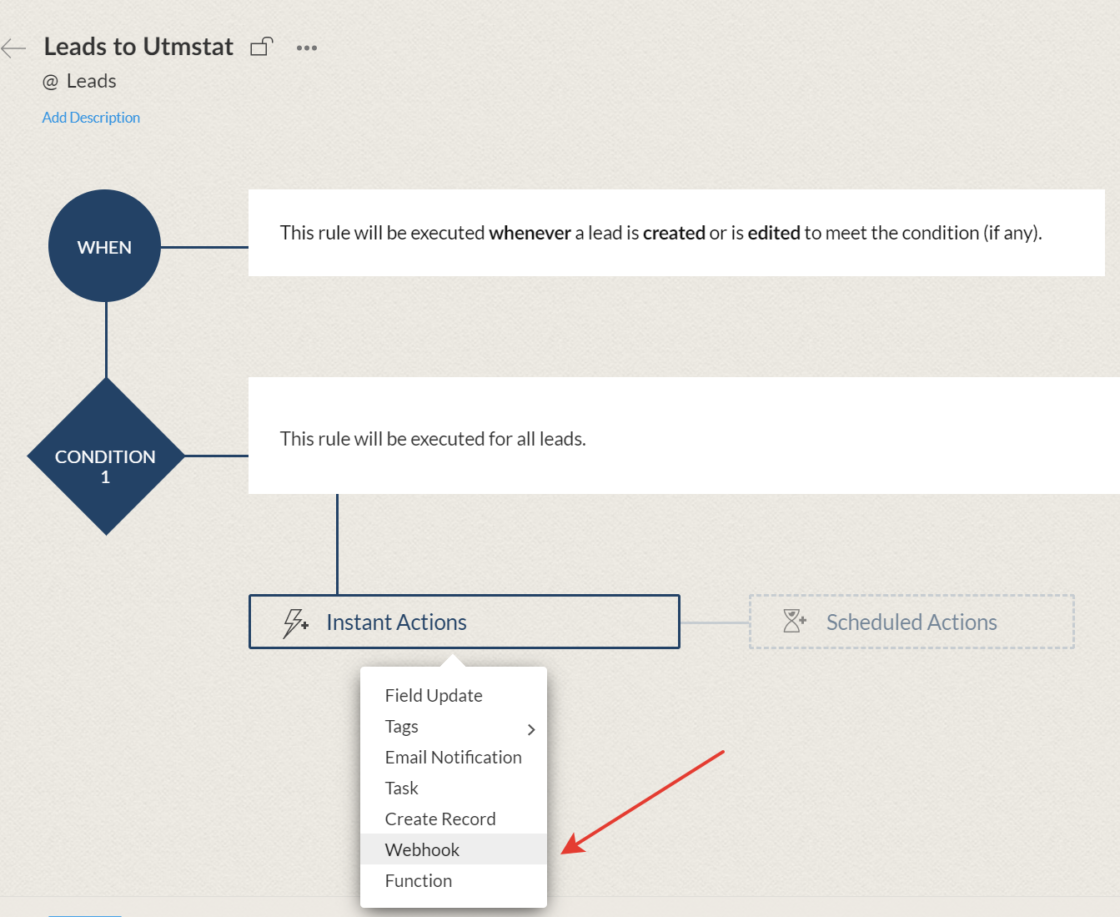Choose Create Record action
The image size is (1120, 917).
[440, 818]
